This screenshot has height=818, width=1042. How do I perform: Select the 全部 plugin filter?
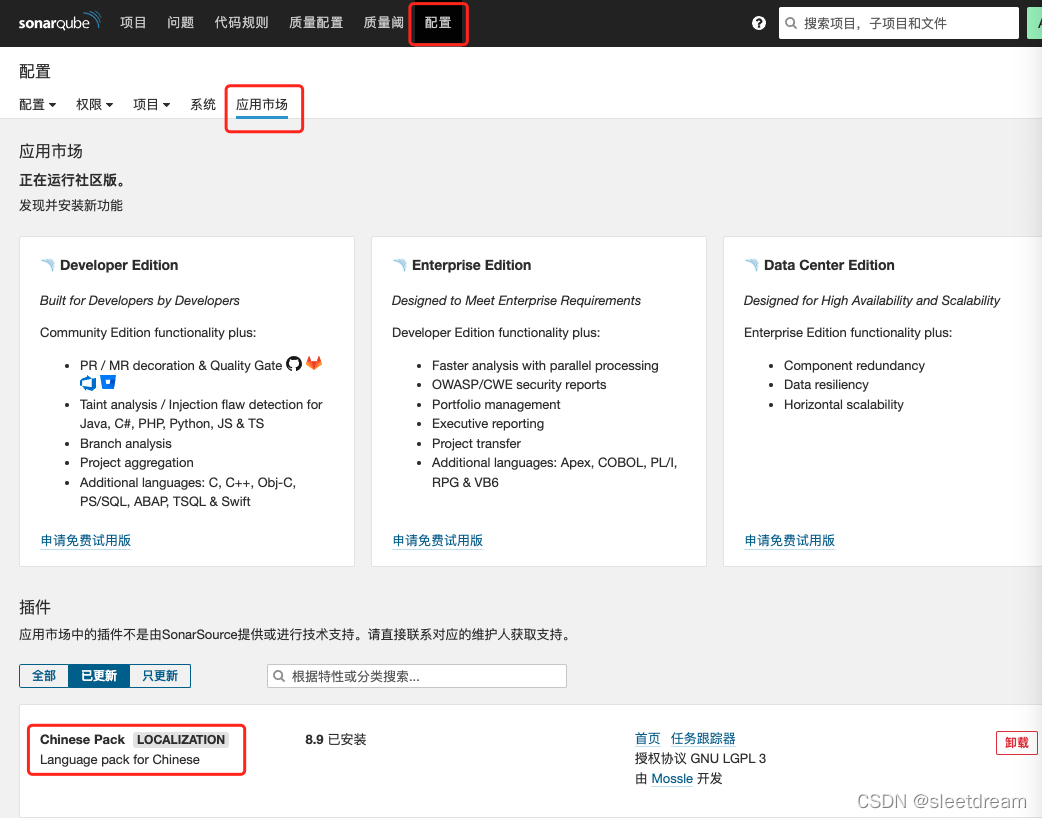point(44,676)
